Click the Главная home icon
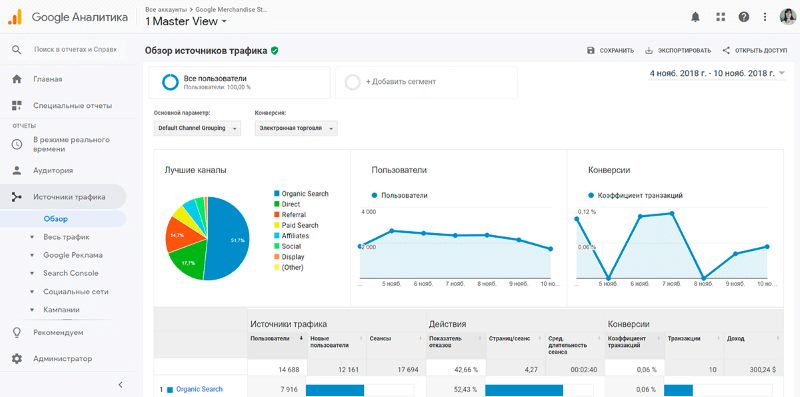The height and width of the screenshot is (397, 800). (x=17, y=79)
